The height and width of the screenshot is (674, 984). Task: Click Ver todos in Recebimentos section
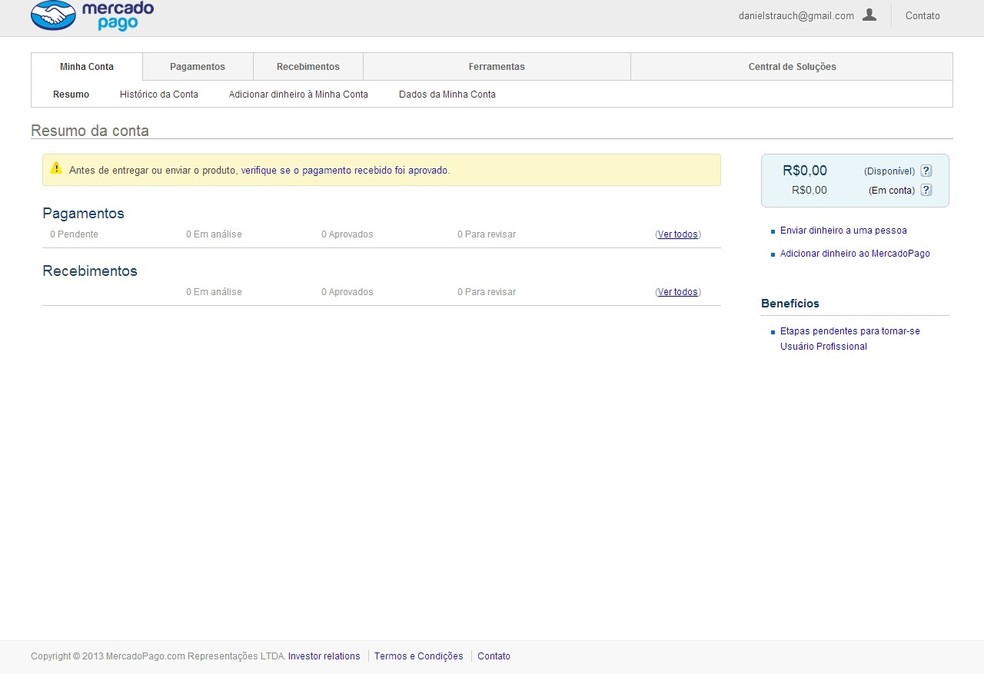click(x=678, y=292)
